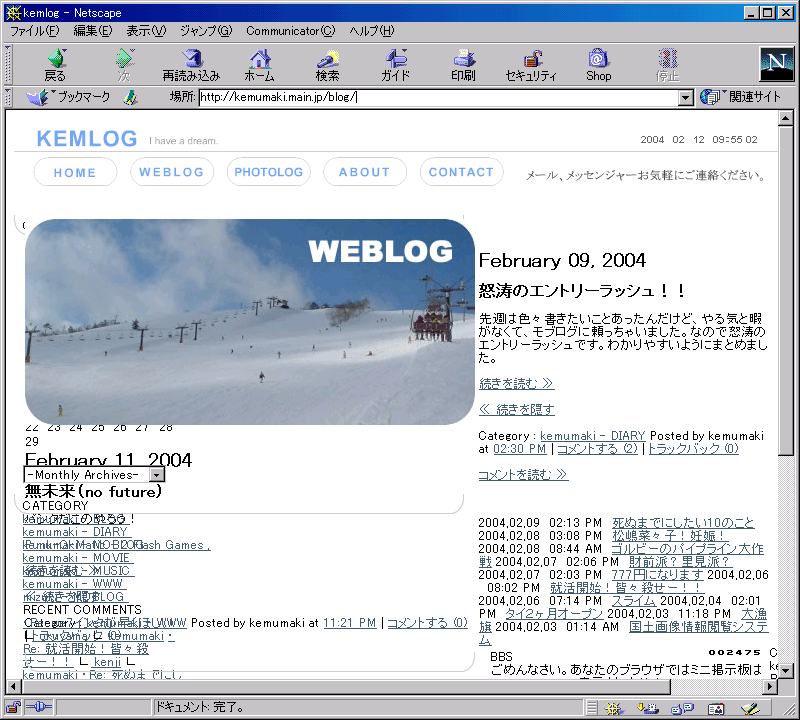Open the 777円になります entry link
The width and height of the screenshot is (800, 720).
[658, 575]
